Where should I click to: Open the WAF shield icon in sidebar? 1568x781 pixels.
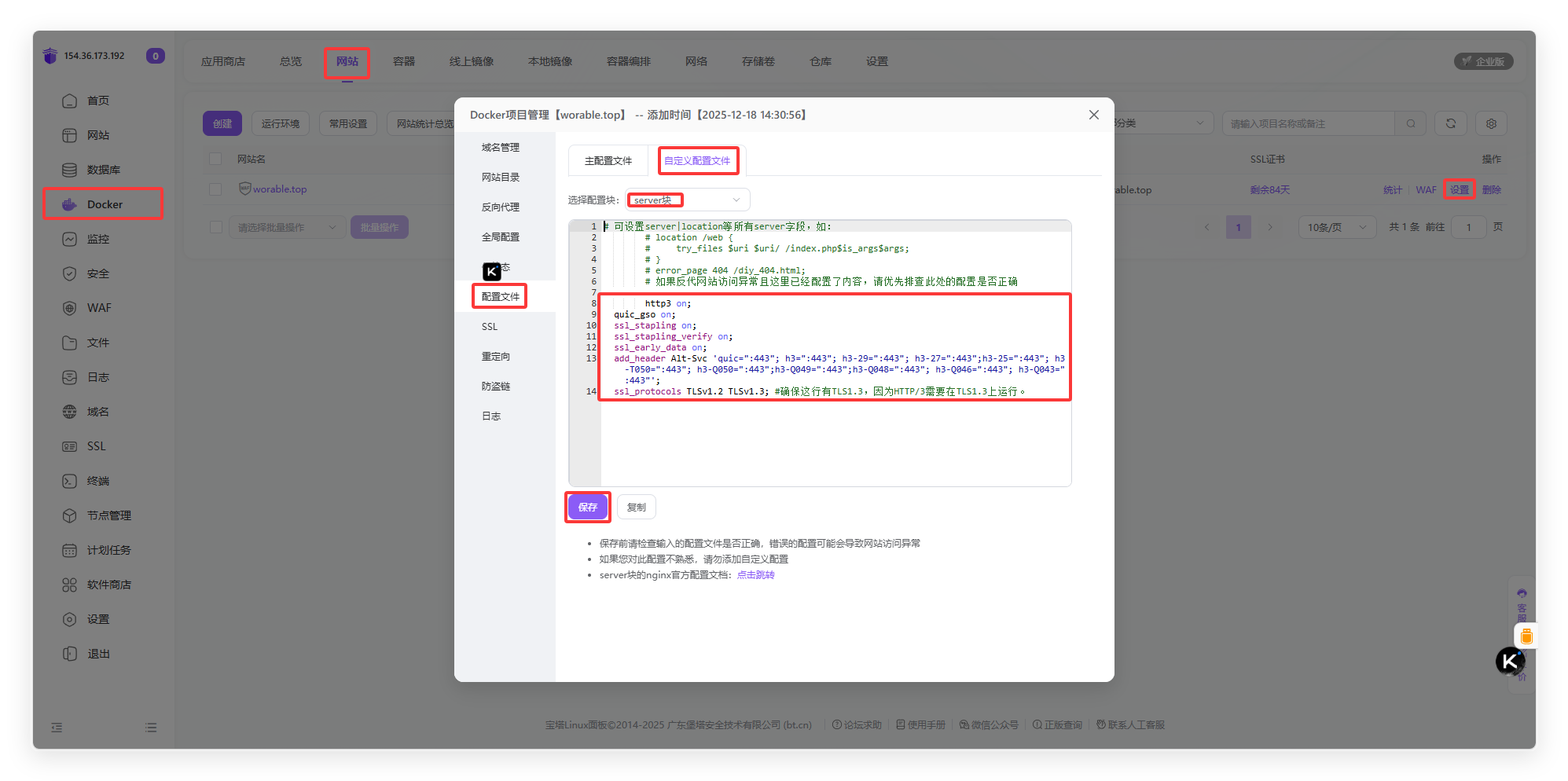(70, 308)
